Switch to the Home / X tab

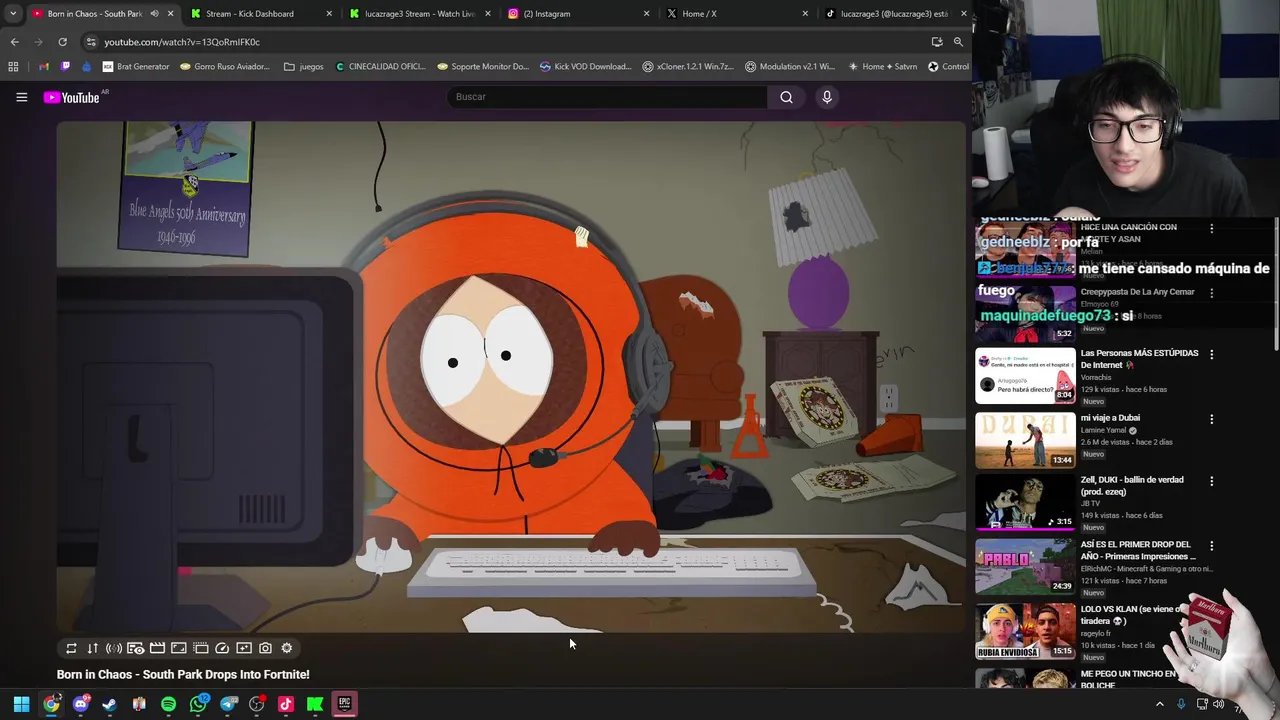tap(736, 14)
